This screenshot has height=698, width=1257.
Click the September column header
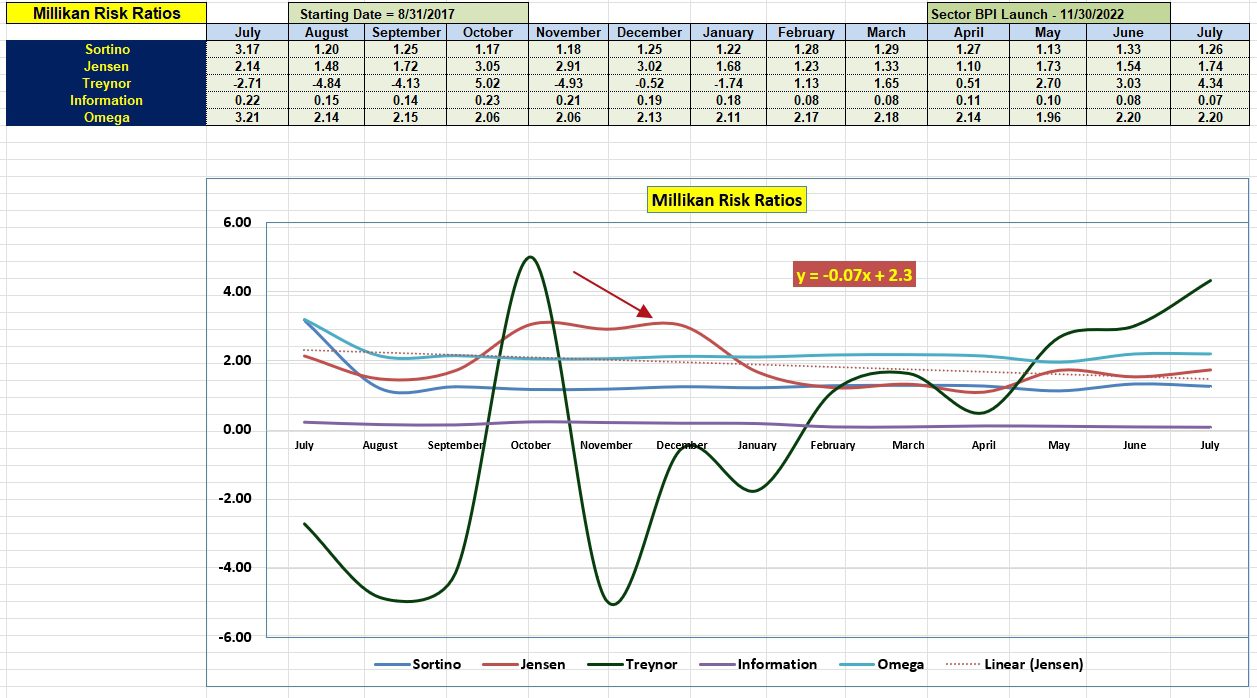[406, 33]
